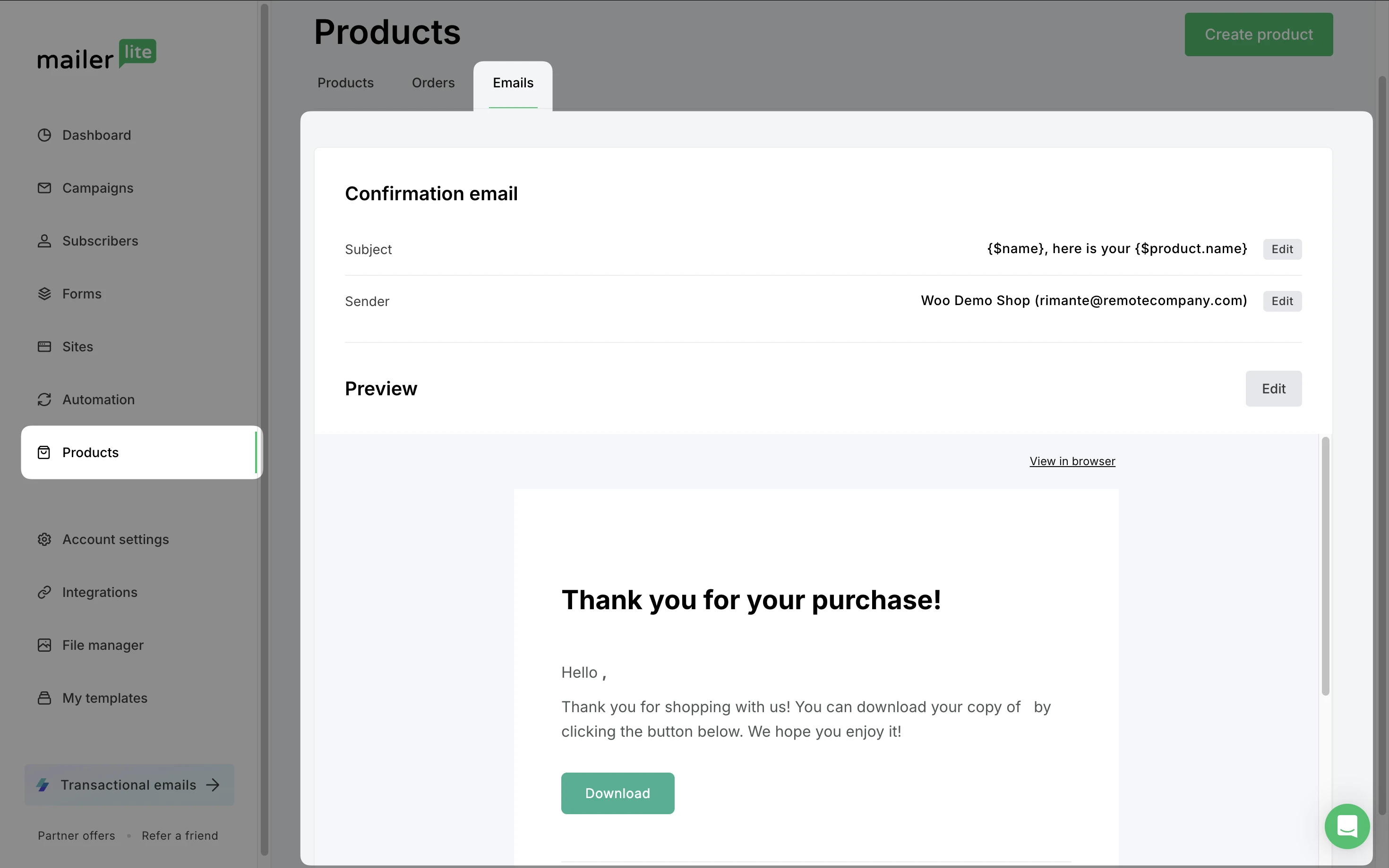1389x868 pixels.
Task: Go to Integrations page
Action: 100,593
